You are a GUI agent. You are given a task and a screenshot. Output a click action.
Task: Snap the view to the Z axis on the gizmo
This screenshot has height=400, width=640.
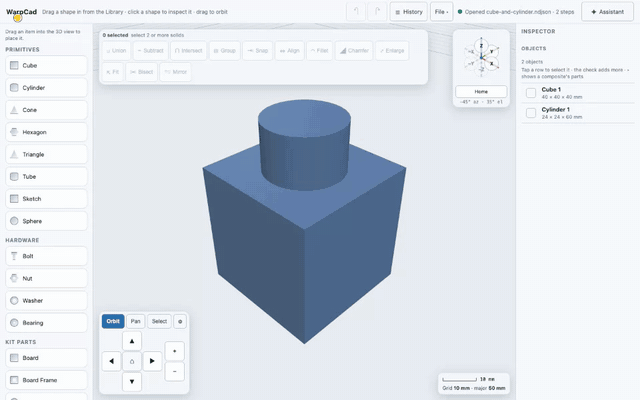click(481, 46)
